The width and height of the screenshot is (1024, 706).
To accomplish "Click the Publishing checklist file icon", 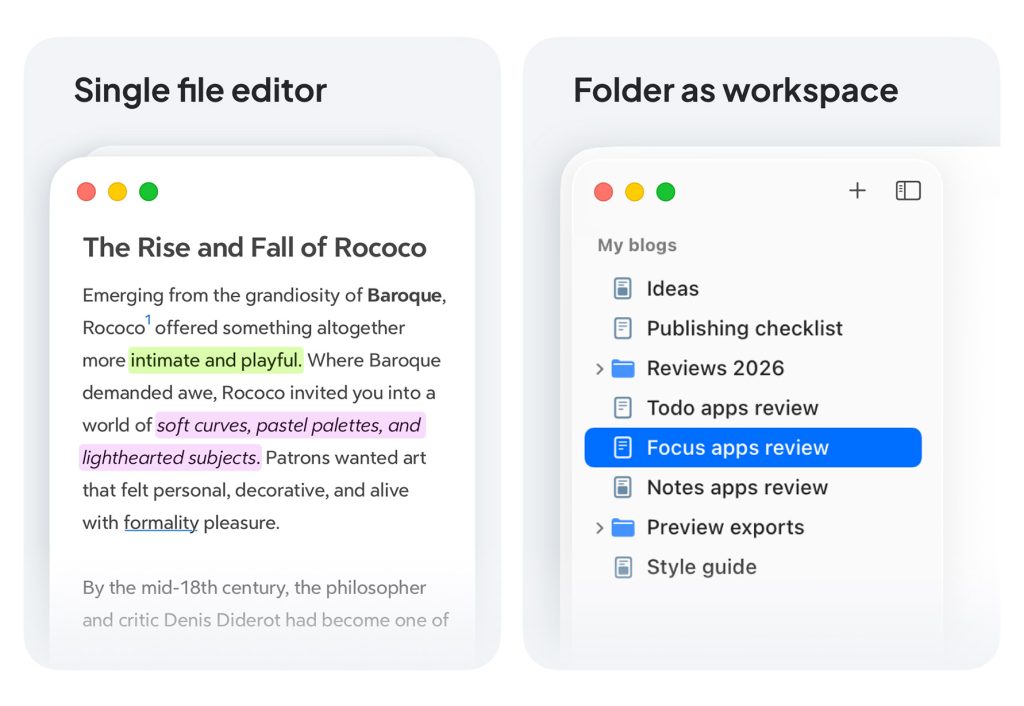I will tap(622, 328).
